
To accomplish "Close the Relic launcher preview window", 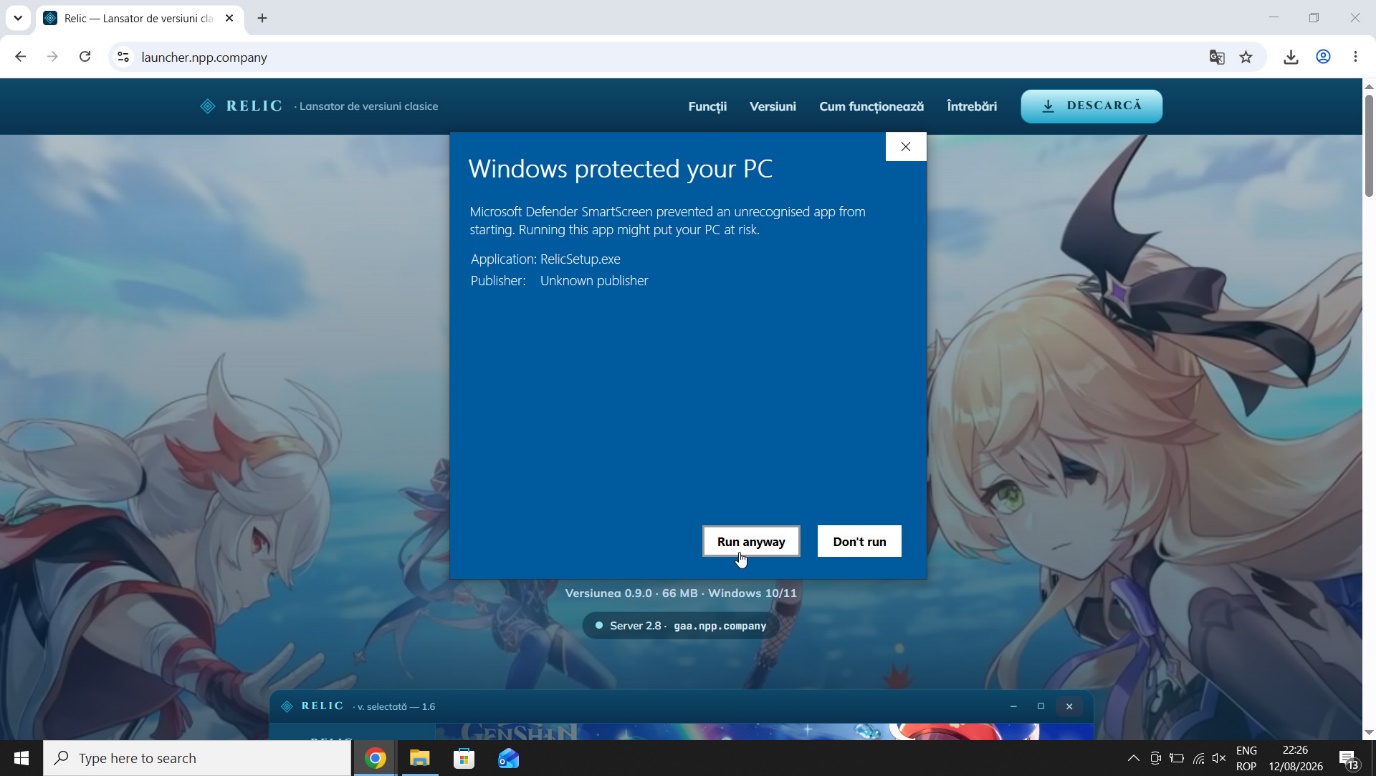I will (x=1069, y=706).
